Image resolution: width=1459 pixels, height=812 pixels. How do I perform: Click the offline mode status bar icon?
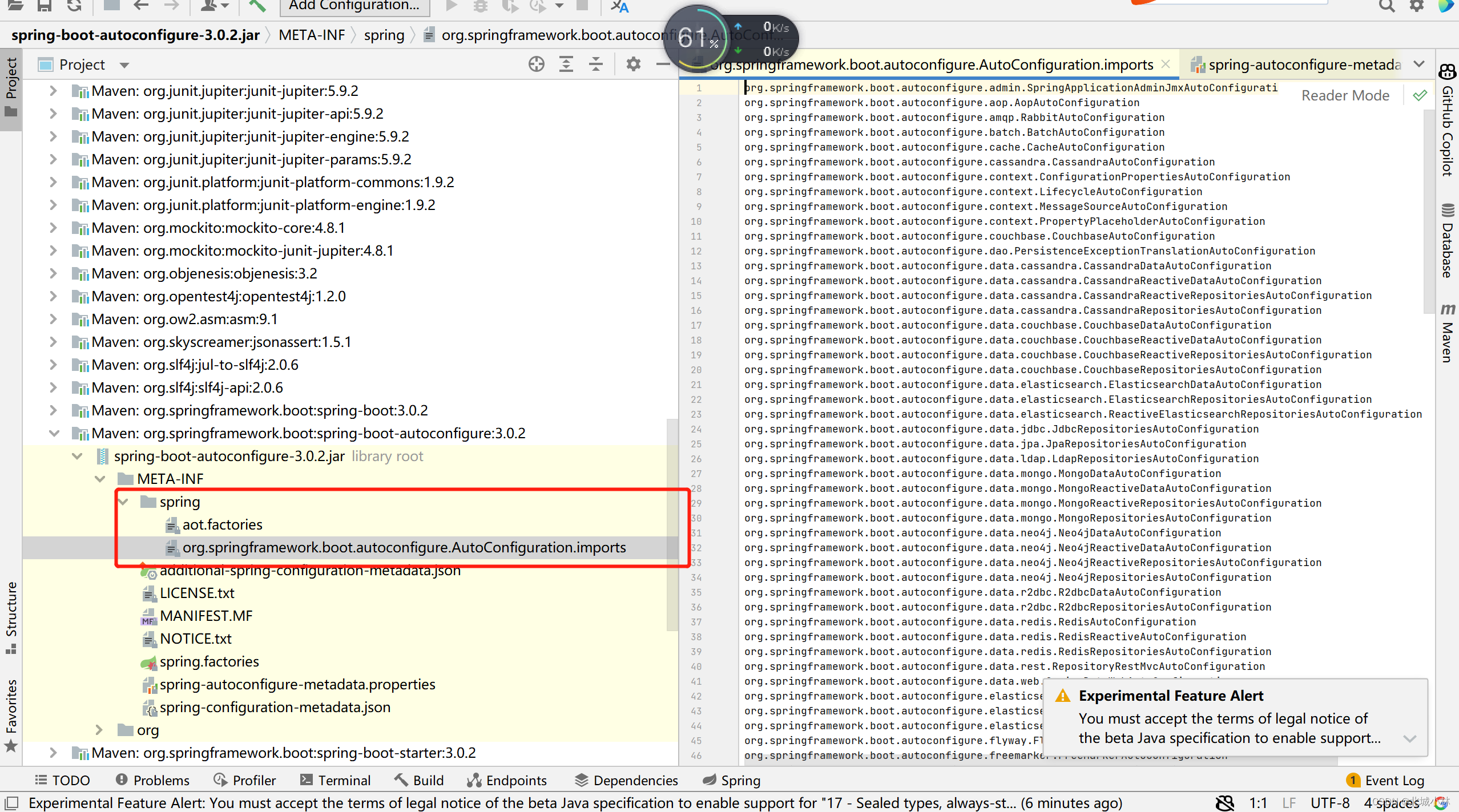pyautogui.click(x=1225, y=803)
